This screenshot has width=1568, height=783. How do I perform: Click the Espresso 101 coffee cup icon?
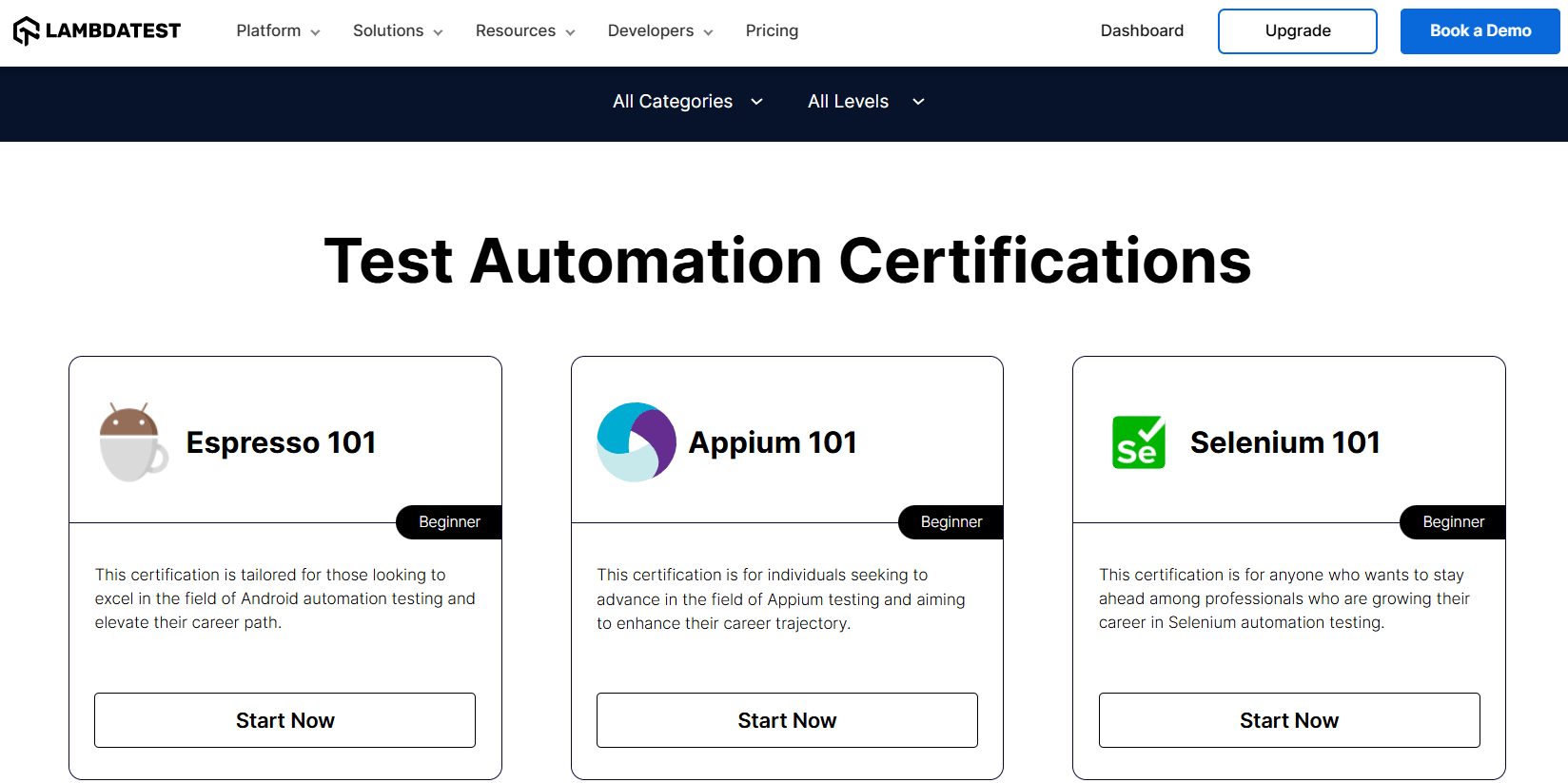(x=134, y=442)
